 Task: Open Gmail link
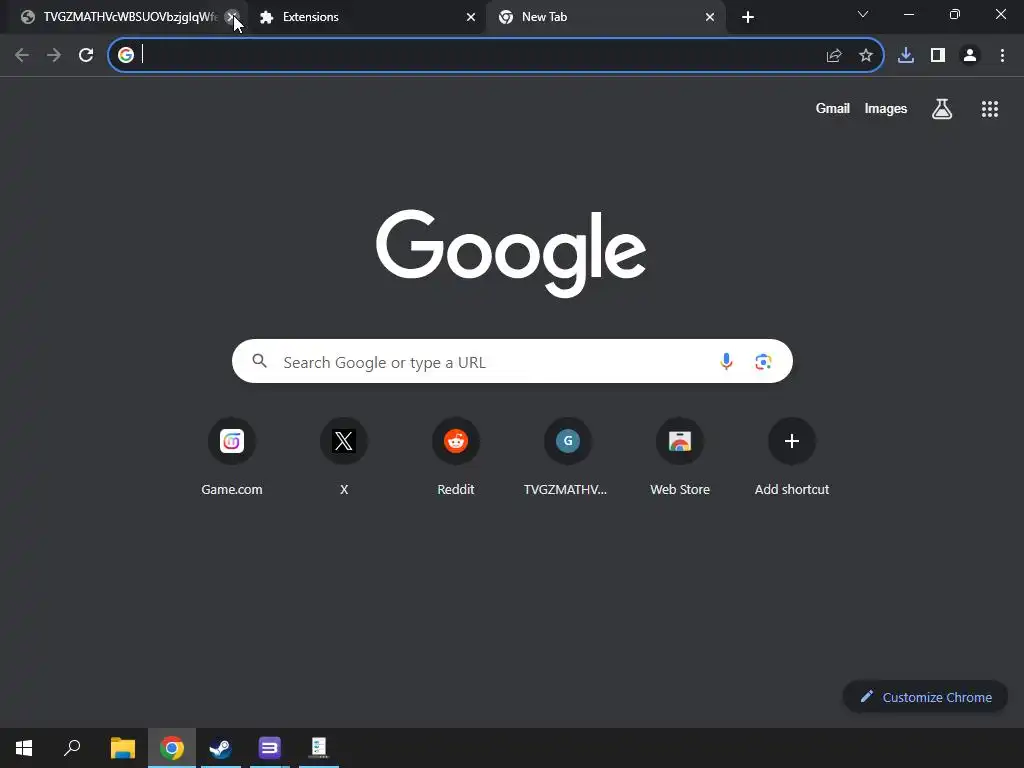[x=833, y=108]
